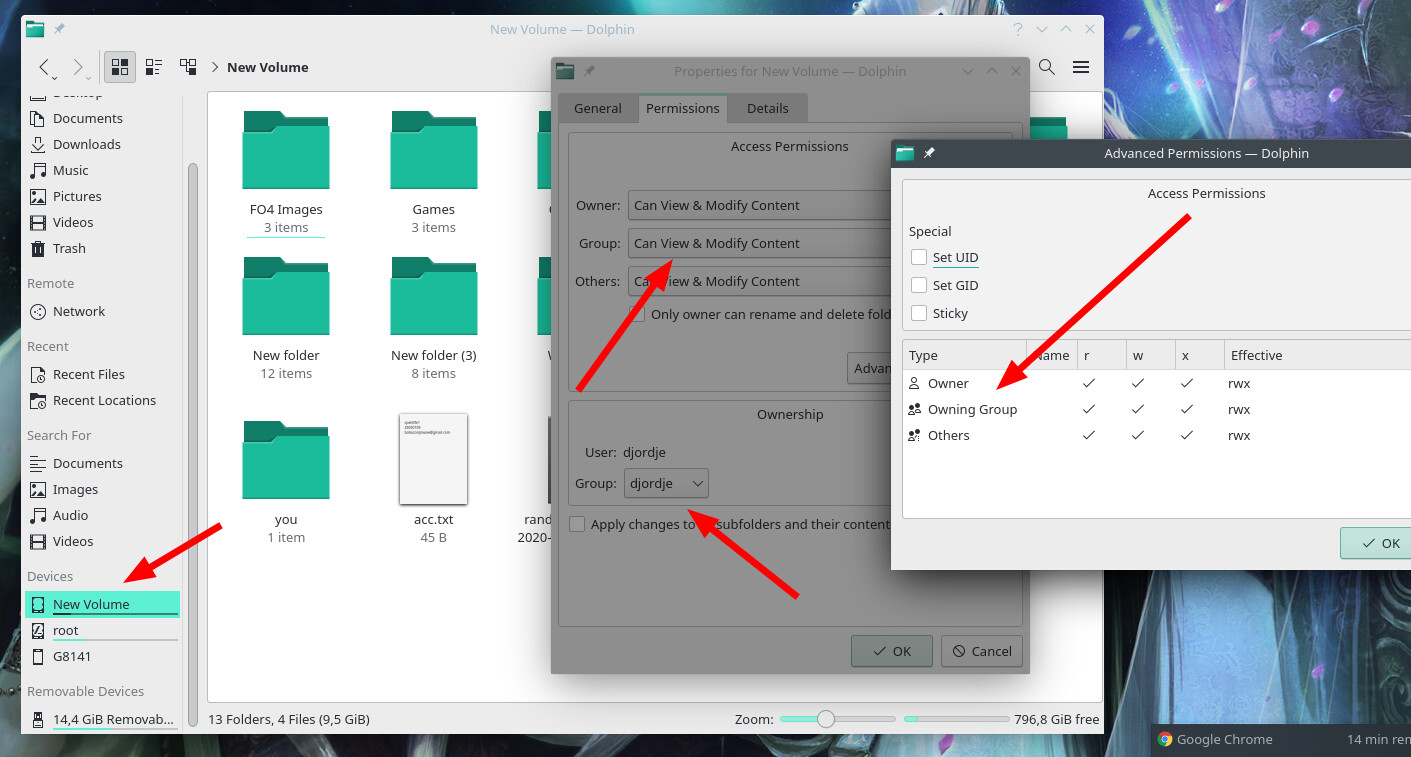
Task: Select the G8141 device
Action: point(72,656)
